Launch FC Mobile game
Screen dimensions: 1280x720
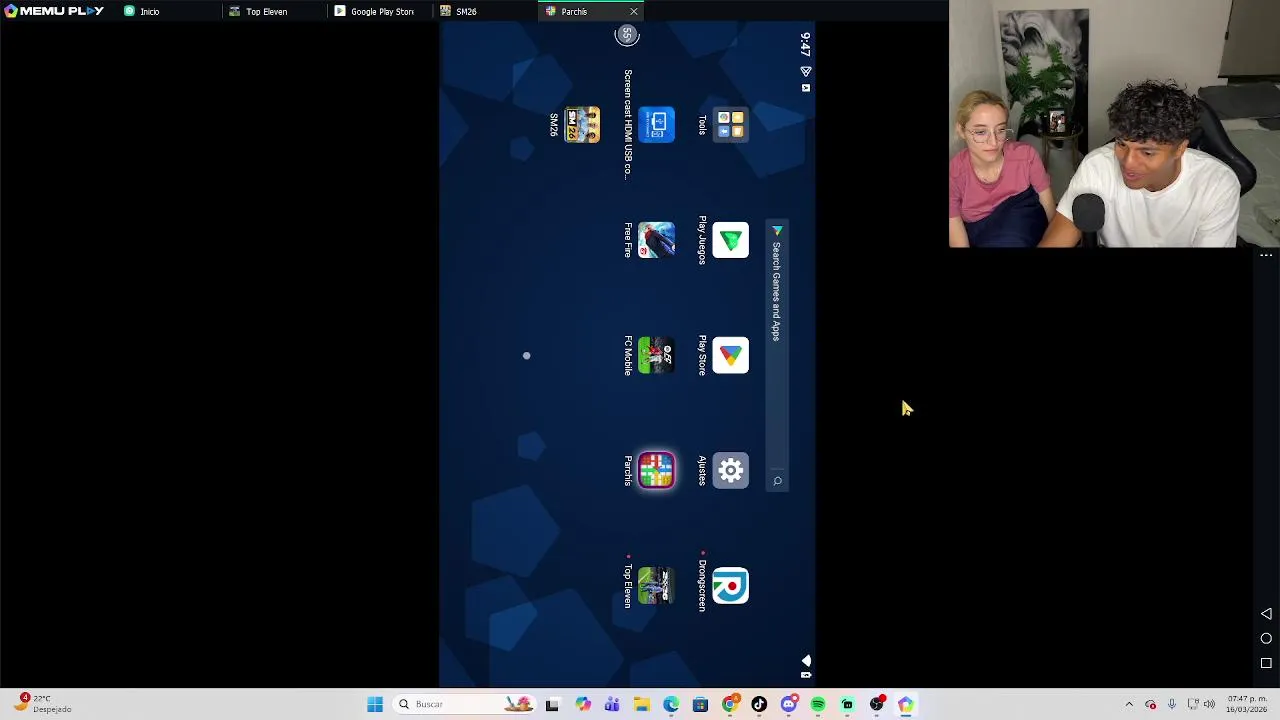(x=656, y=355)
